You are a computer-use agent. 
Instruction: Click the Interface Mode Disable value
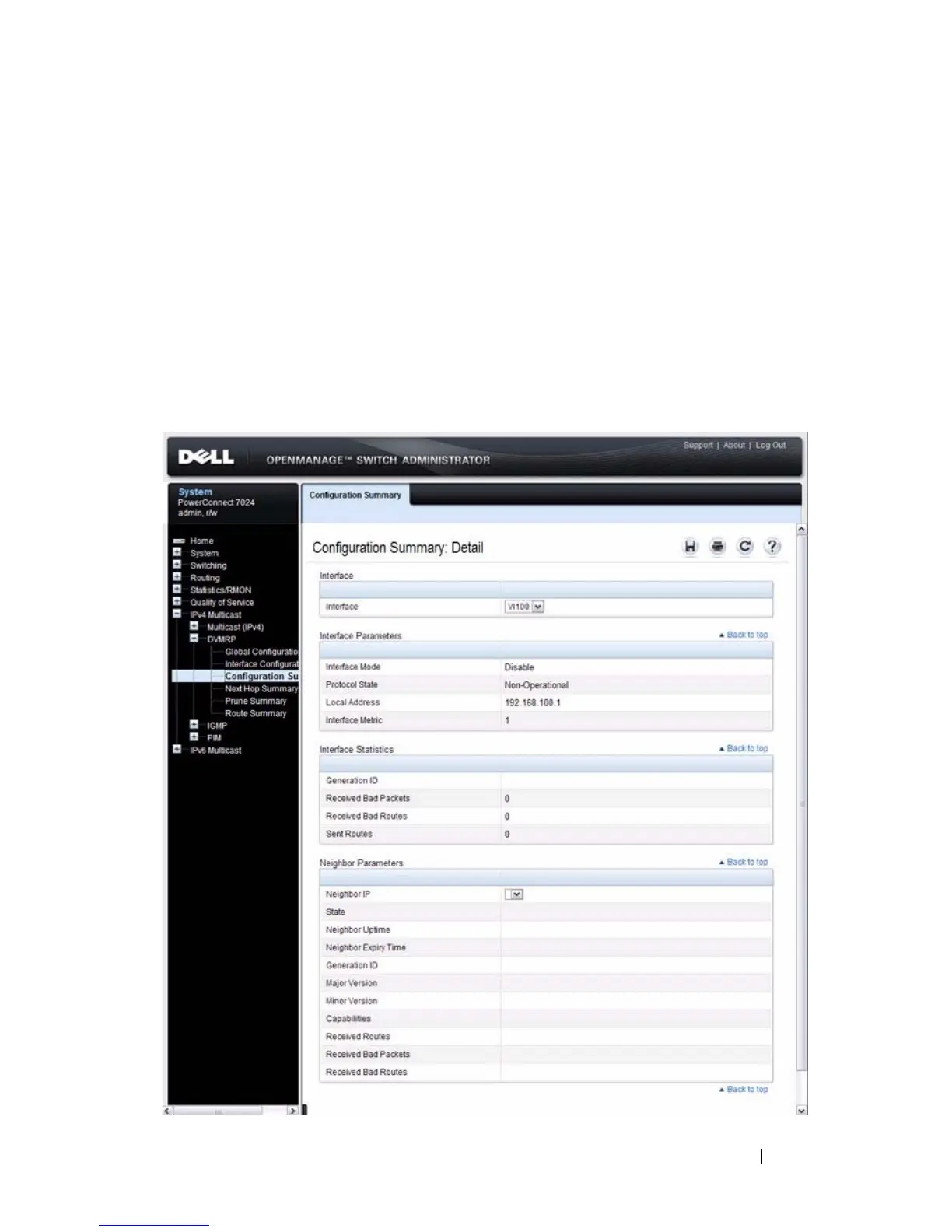pos(519,667)
